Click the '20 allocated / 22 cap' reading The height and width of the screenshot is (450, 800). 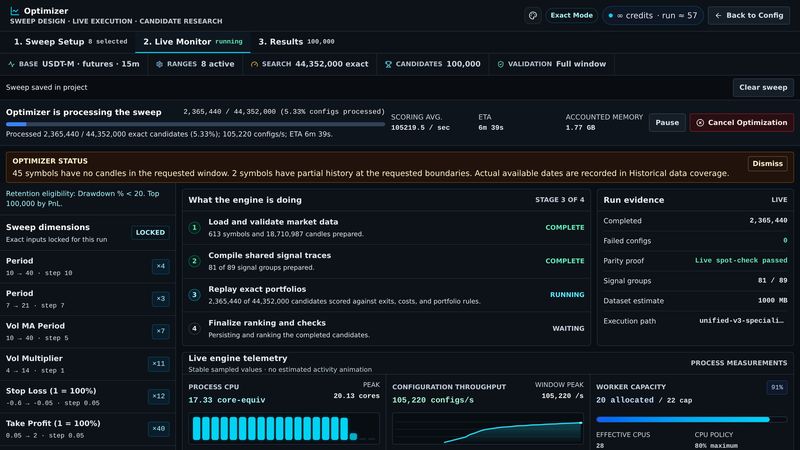click(643, 400)
